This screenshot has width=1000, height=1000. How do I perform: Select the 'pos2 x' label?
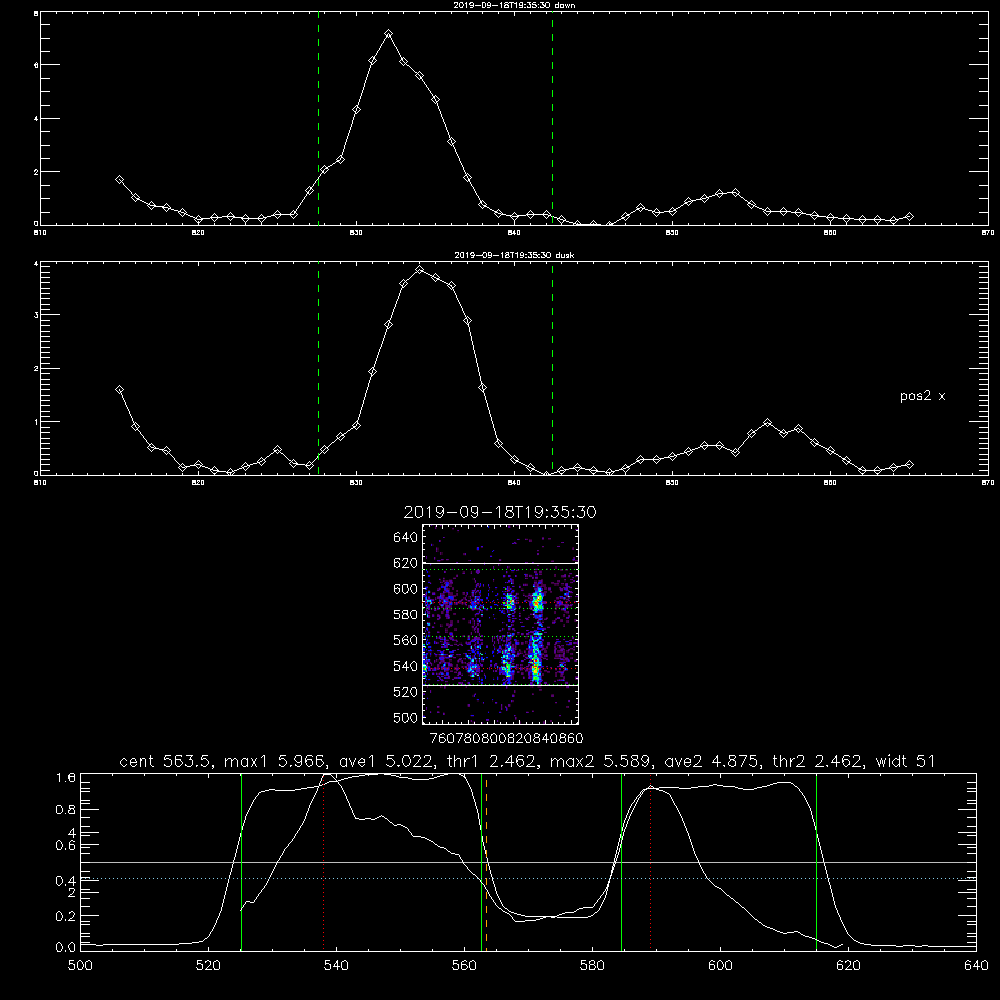tap(922, 396)
